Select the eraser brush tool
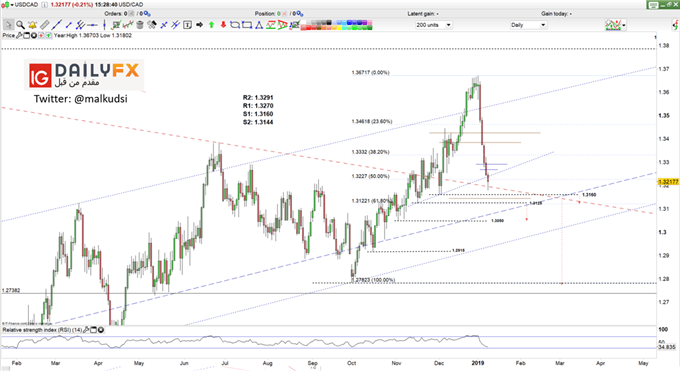Viewport: 680px width, 371px height. [151, 25]
